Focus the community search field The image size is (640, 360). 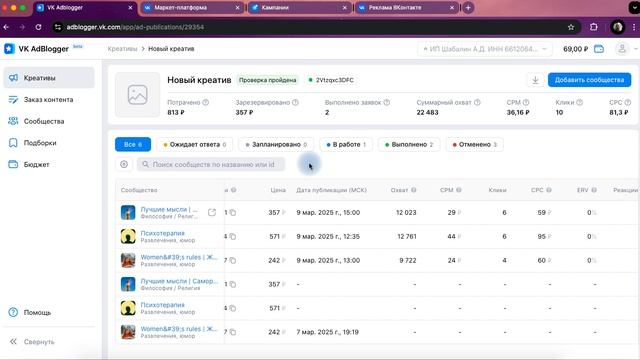coord(211,164)
